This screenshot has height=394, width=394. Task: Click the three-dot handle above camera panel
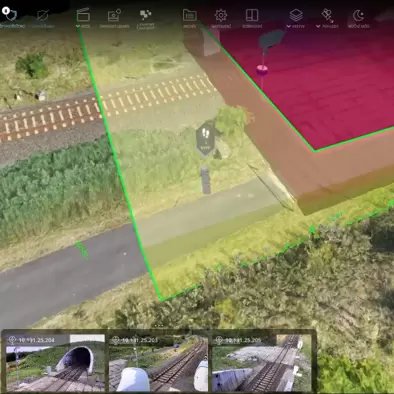(159, 326)
